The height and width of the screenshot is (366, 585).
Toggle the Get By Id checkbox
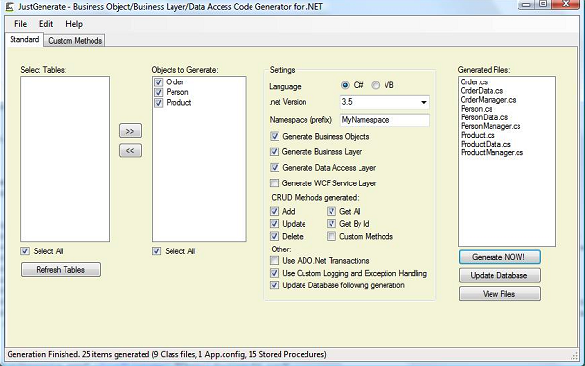(331, 223)
